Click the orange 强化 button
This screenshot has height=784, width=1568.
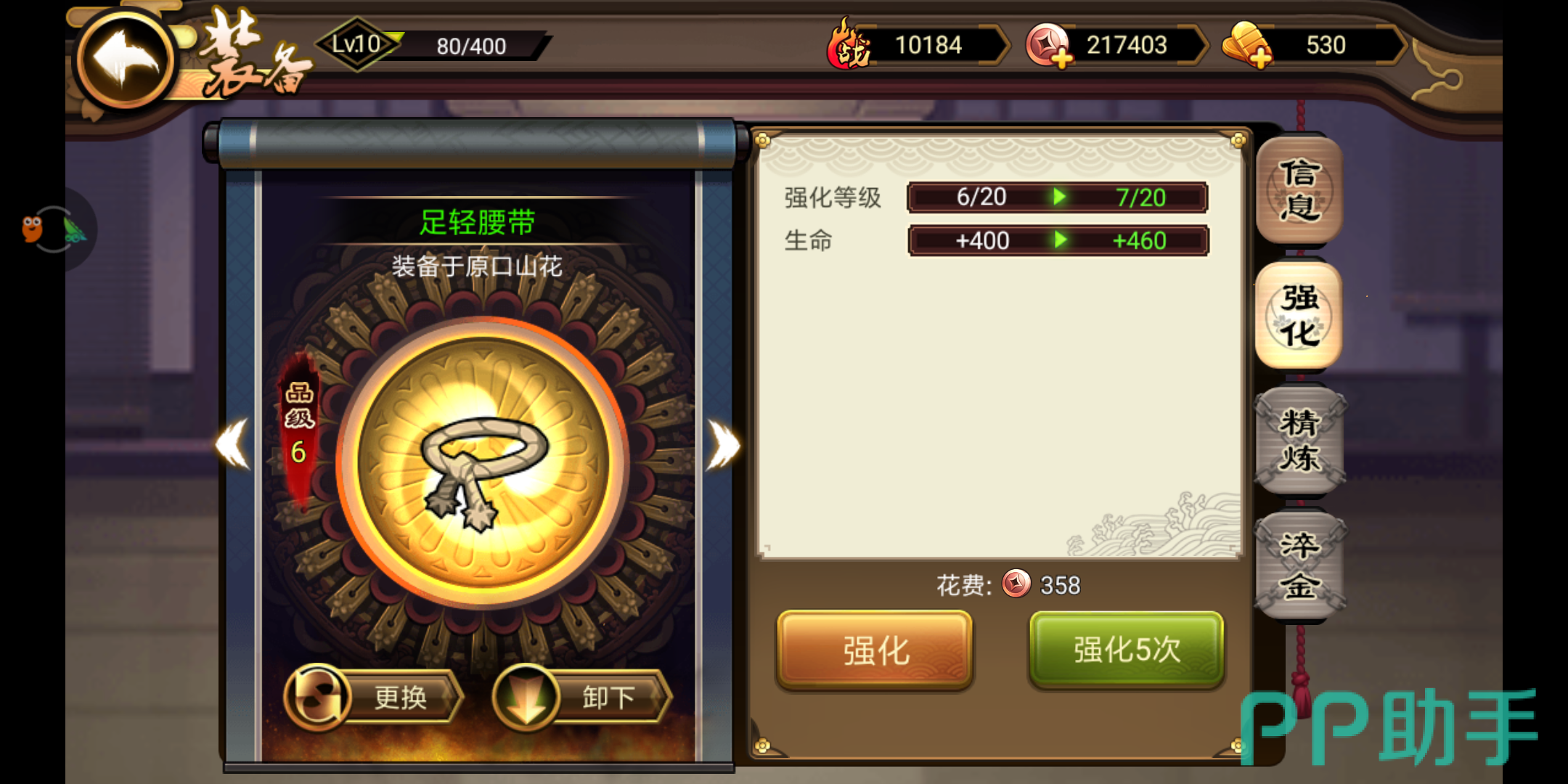(x=875, y=650)
